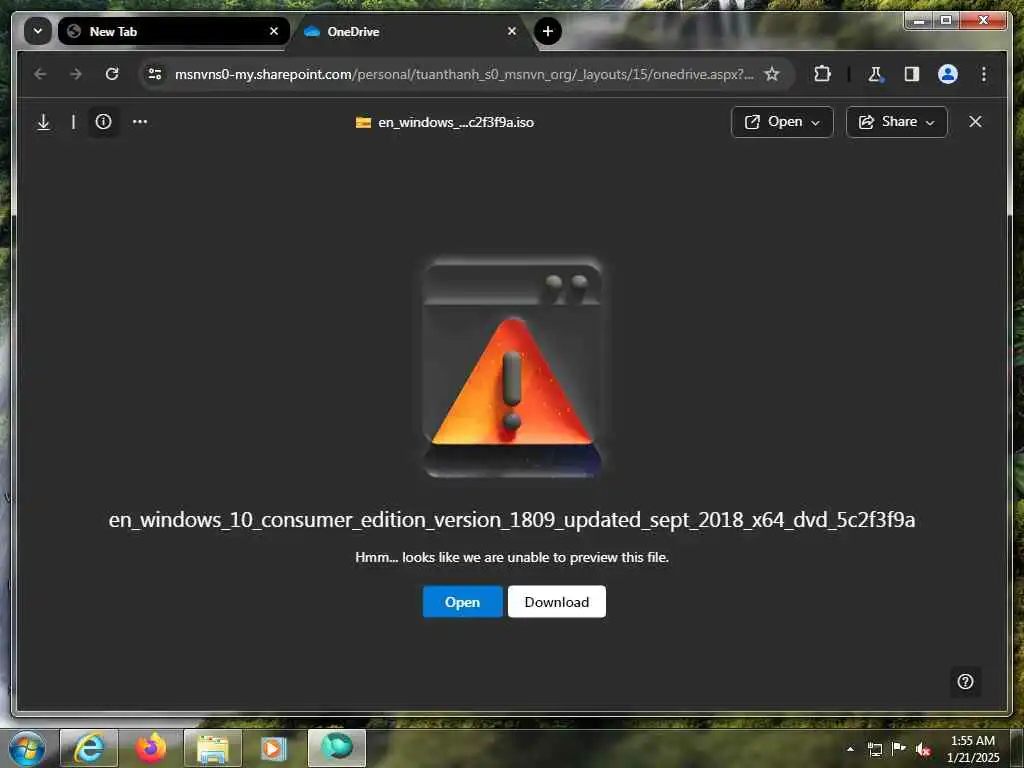Expand the tab search dropdown arrow
The height and width of the screenshot is (768, 1024).
point(38,31)
